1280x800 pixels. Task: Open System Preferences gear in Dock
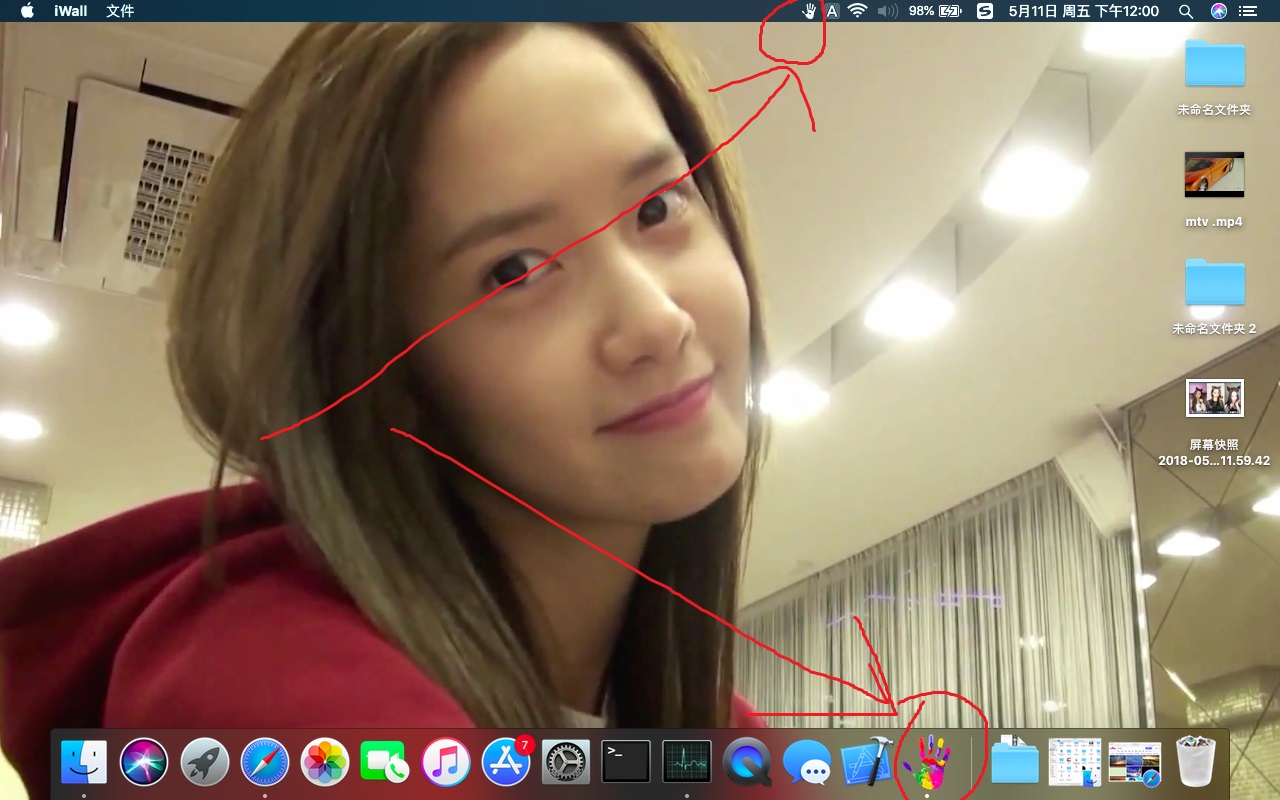(566, 762)
